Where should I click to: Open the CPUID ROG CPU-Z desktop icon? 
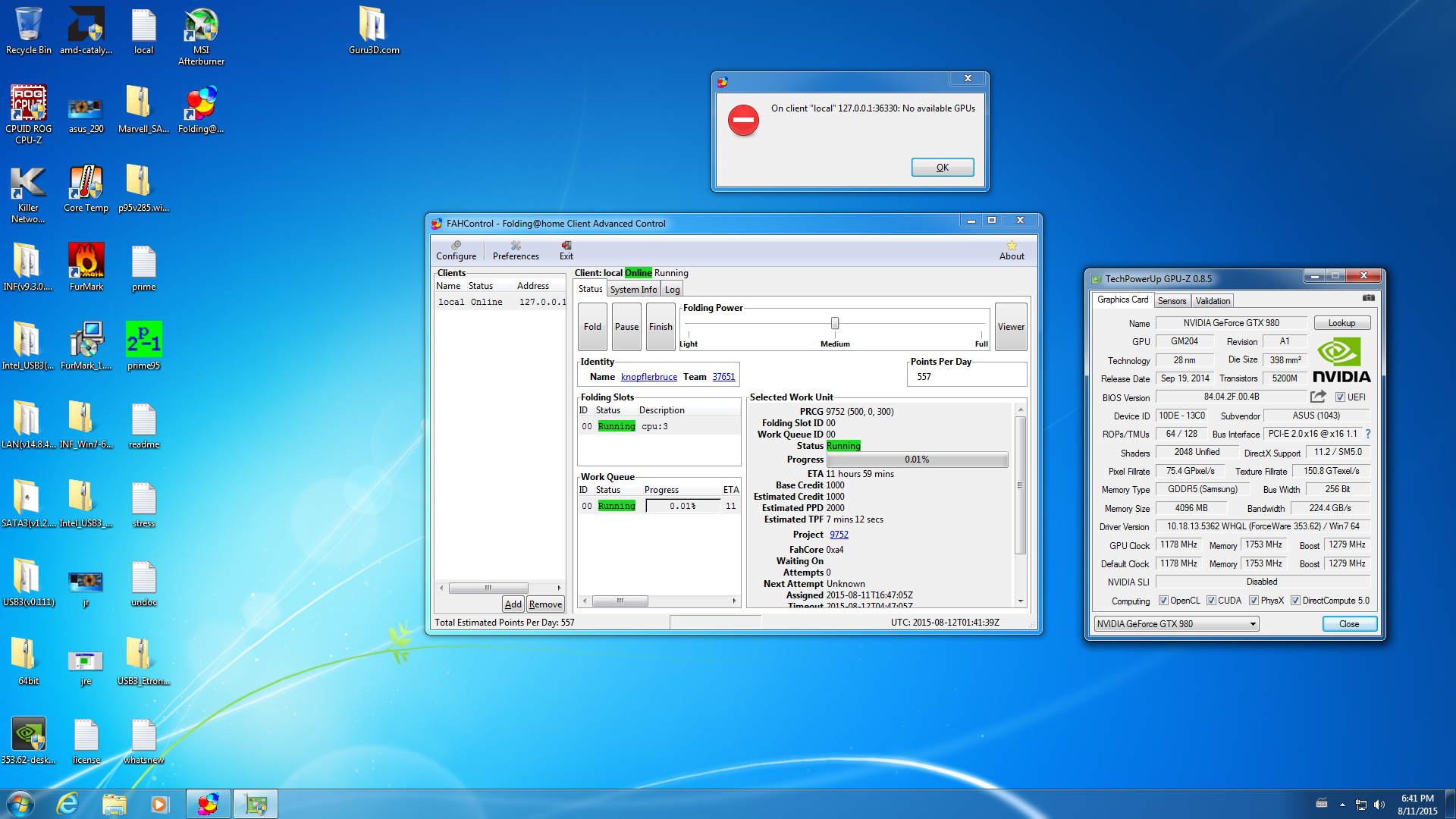click(29, 115)
